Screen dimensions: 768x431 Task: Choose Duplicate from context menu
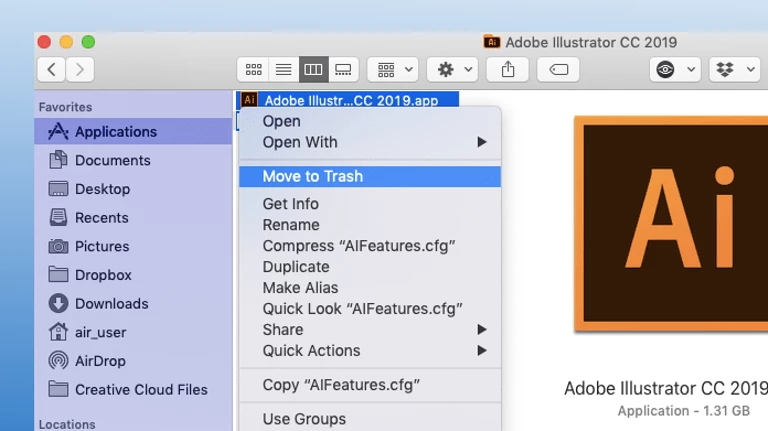[x=370, y=267]
